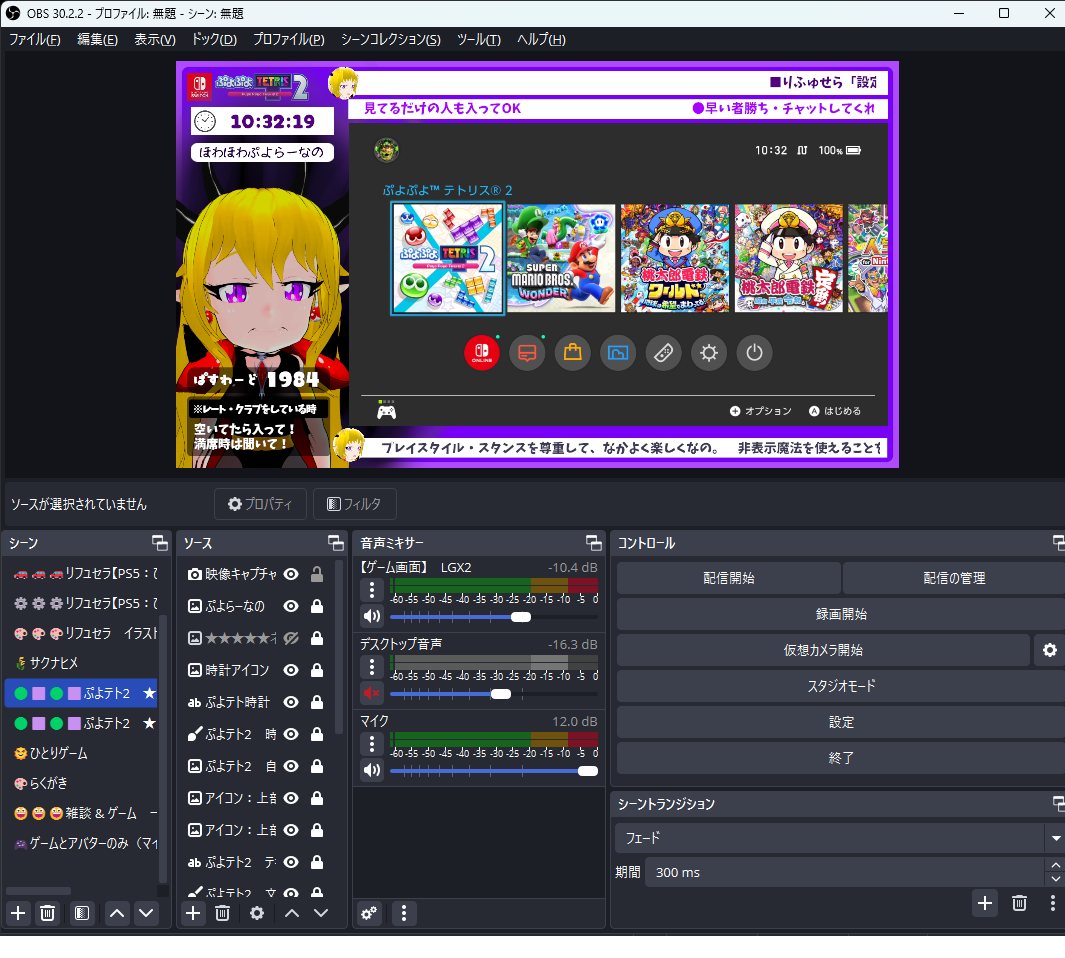Viewport: 1065px width, 958px height.
Task: Show the hidden ★★★★★ source
Action: [291, 638]
